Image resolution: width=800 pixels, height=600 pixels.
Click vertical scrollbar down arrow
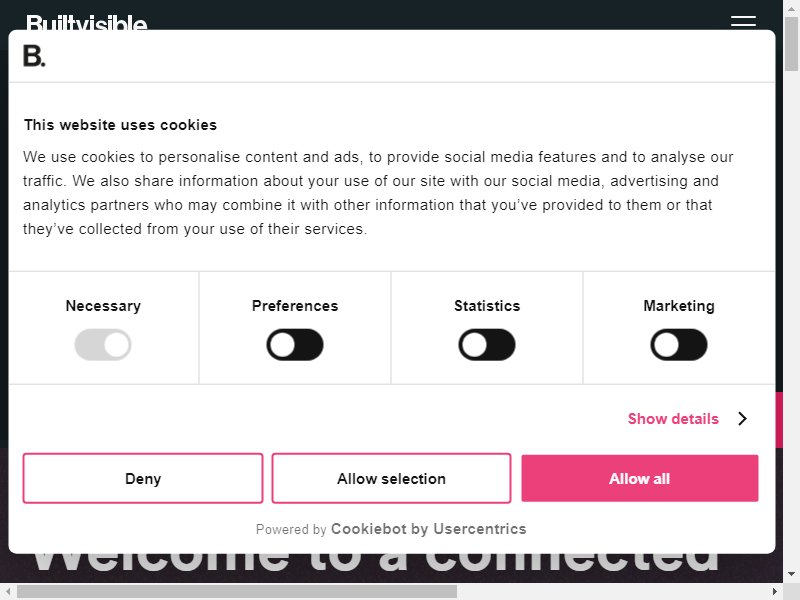coord(791,574)
